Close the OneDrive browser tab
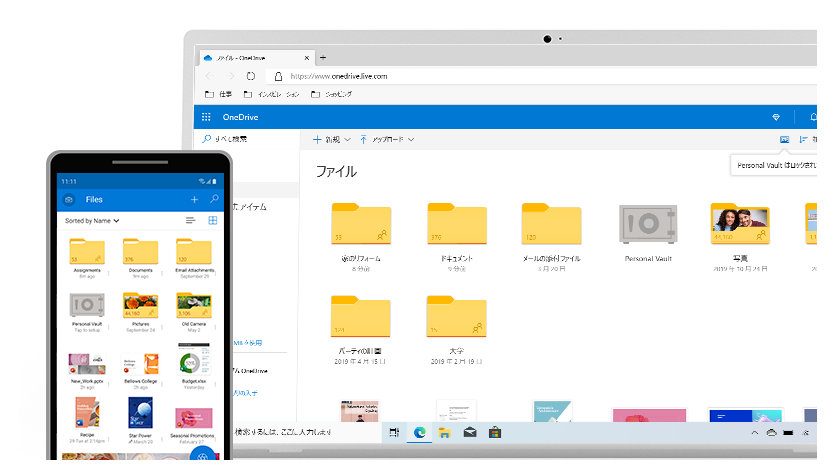The height and width of the screenshot is (470, 834). click(x=307, y=58)
